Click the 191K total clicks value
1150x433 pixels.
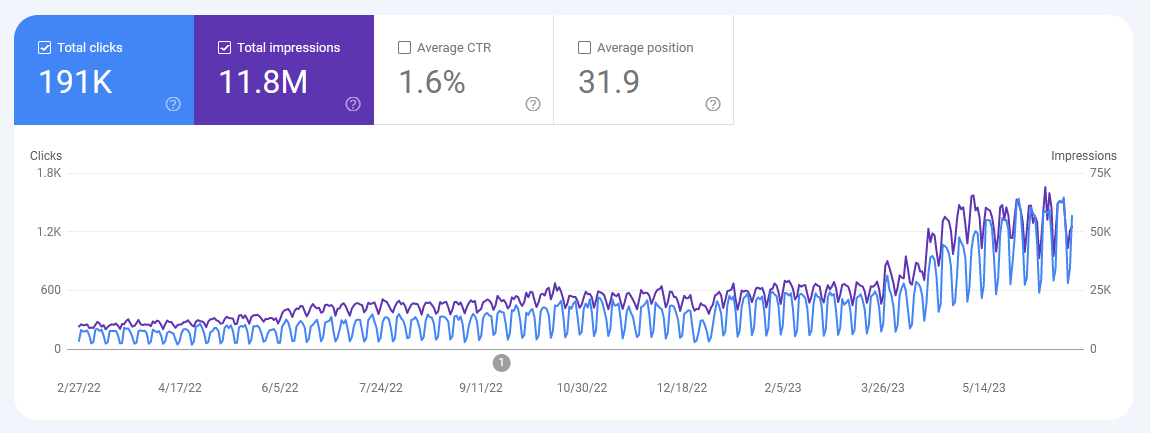click(x=75, y=83)
